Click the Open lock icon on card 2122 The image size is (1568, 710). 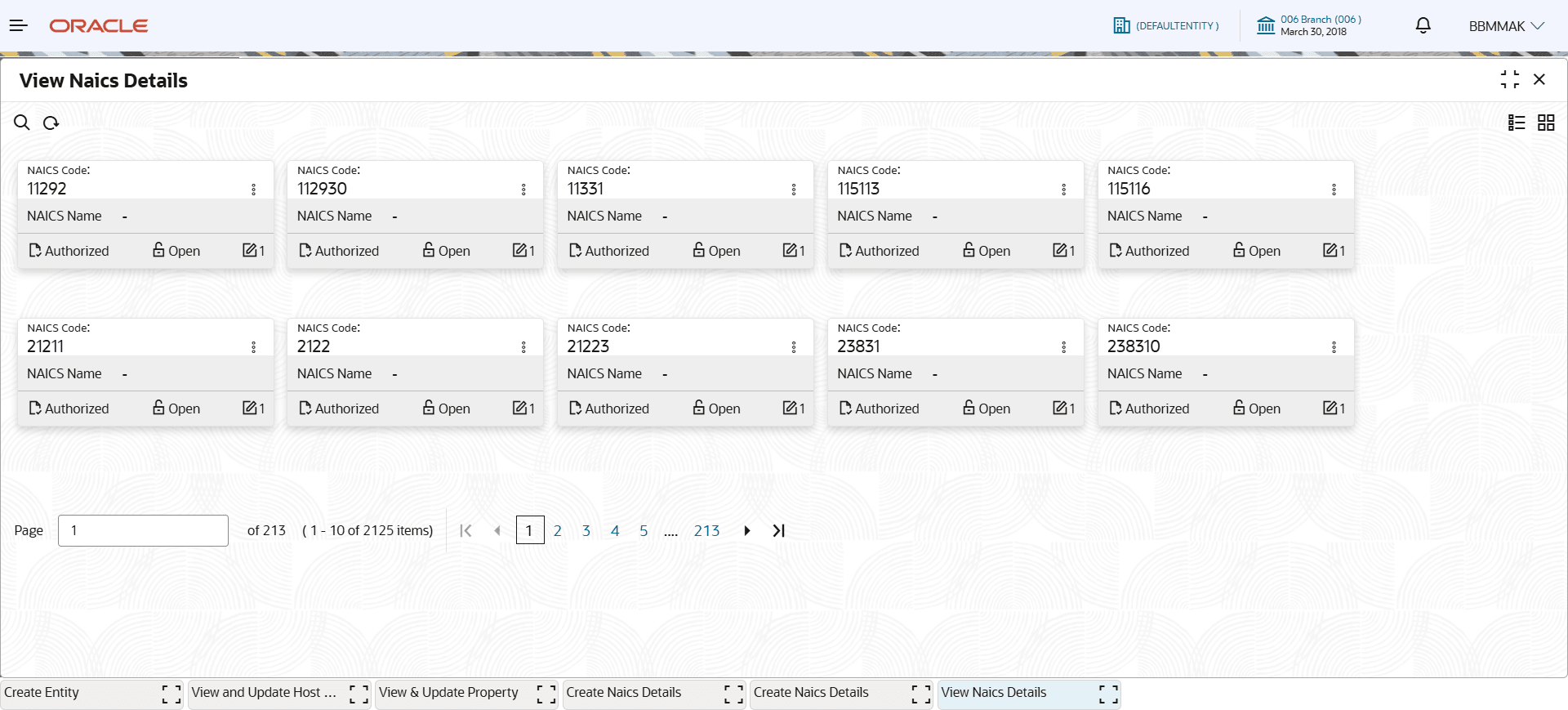(x=429, y=408)
